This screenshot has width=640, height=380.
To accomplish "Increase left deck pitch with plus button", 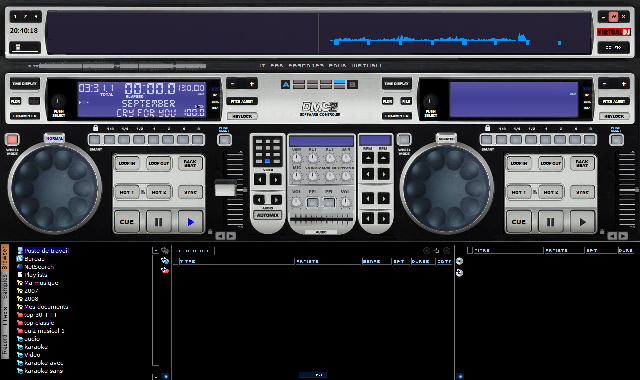I will 252,84.
